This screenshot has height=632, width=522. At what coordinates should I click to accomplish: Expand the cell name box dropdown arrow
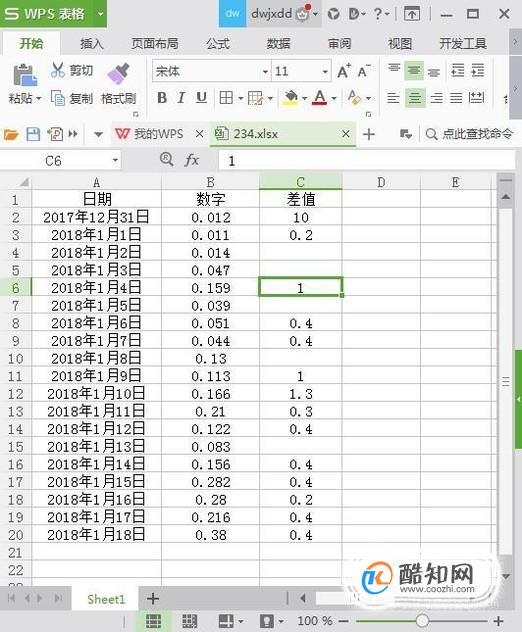(x=115, y=160)
